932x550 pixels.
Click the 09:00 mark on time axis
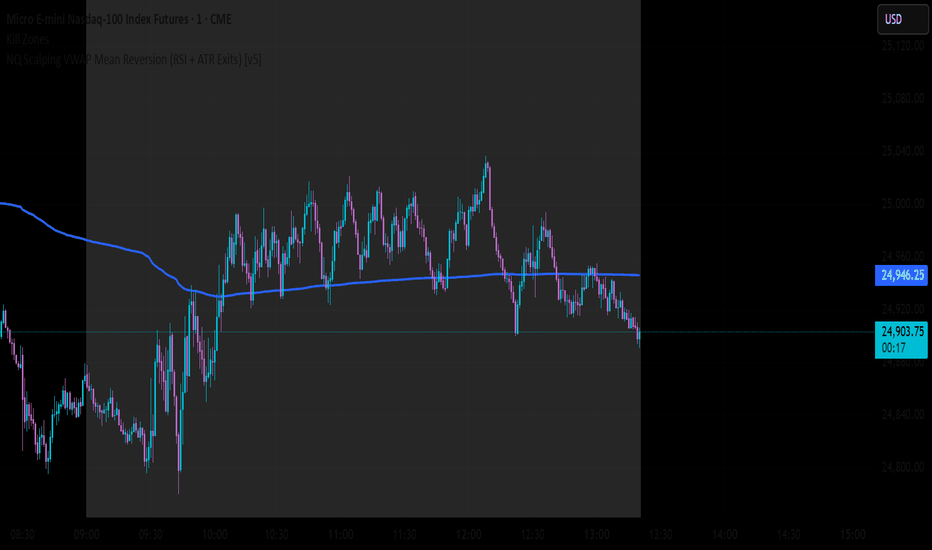(x=87, y=535)
